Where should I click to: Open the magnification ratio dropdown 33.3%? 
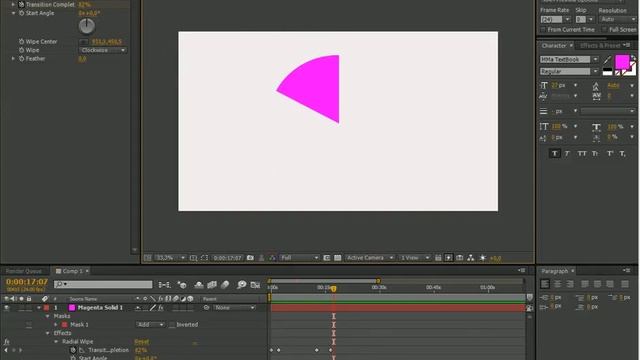[x=170, y=258]
